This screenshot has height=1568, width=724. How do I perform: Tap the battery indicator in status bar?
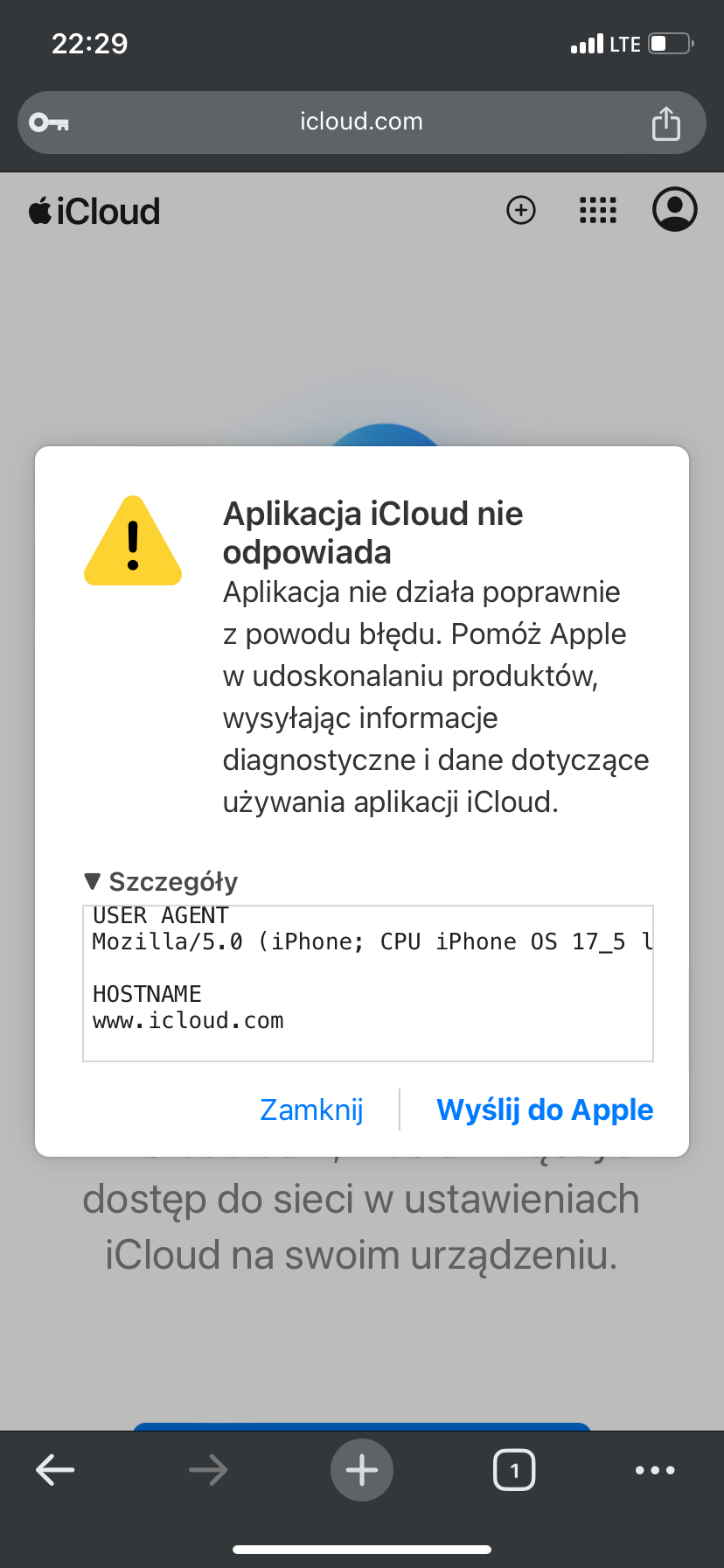coord(671,44)
